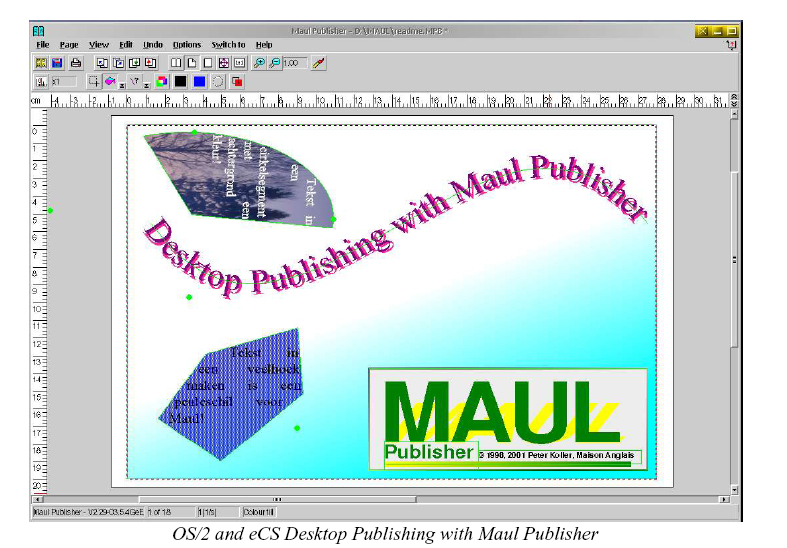Select the curved 'Desktop Publishing with Maul Publisher' text

[x=394, y=226]
